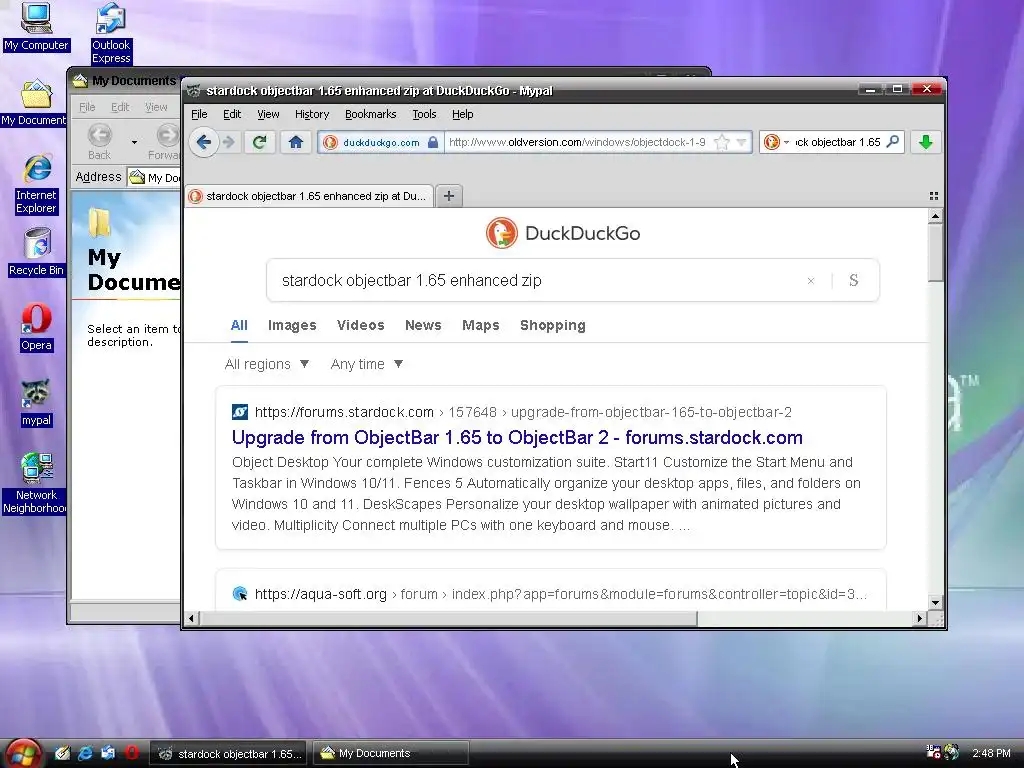Click the Start orb button
Viewport: 1024px width, 768px height.
click(23, 753)
